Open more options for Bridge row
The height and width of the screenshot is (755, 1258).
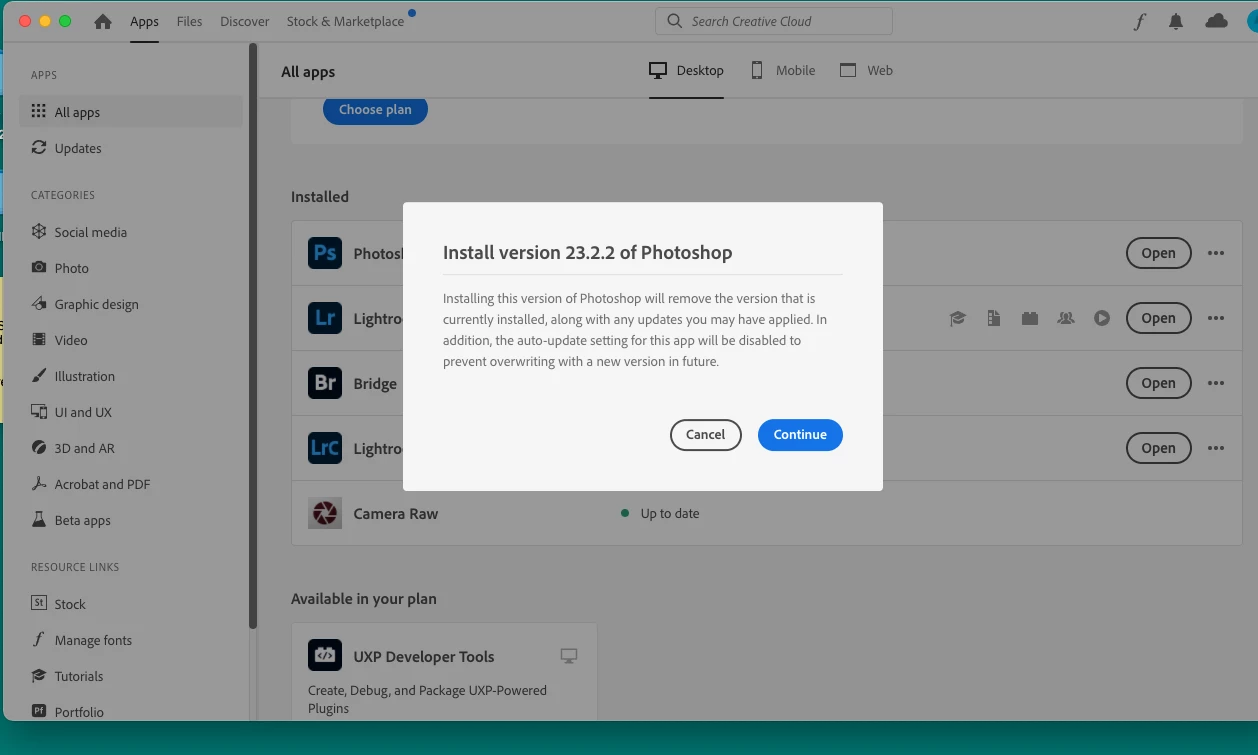1216,383
